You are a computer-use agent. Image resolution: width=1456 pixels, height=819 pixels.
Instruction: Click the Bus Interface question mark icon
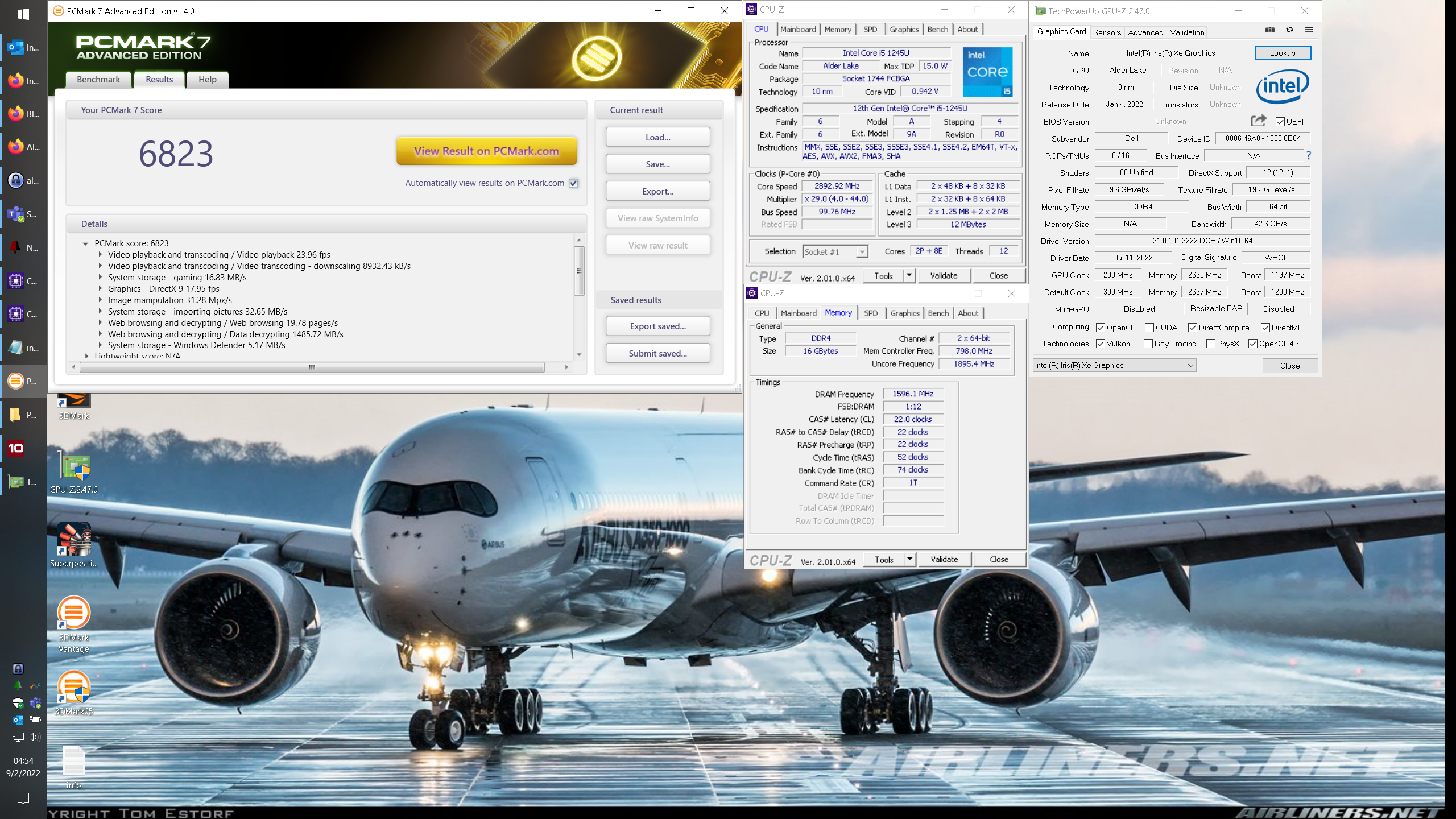[x=1308, y=155]
